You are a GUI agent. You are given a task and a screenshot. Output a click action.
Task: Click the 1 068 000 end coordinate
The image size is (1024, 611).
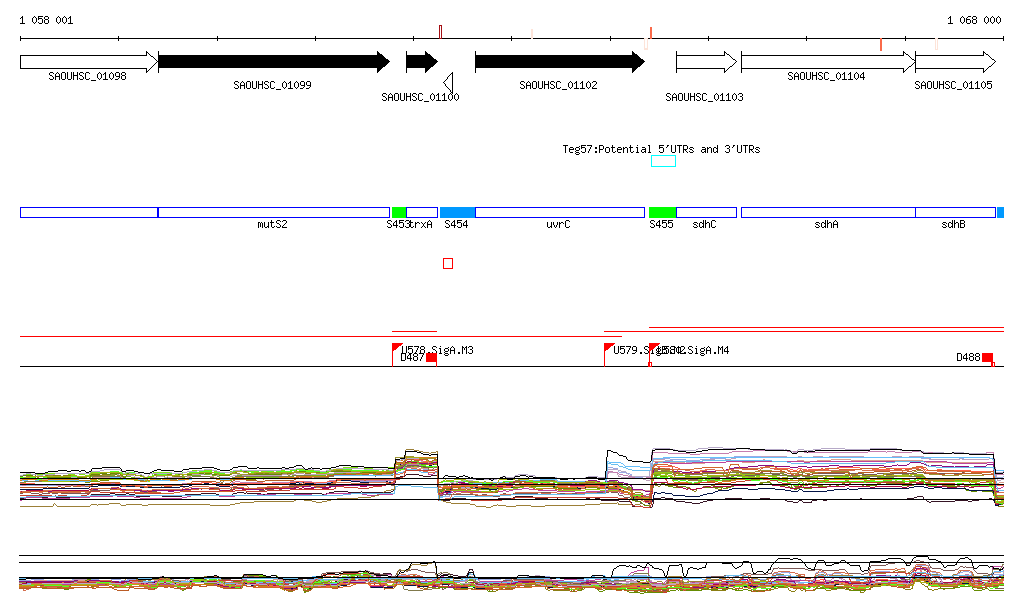pos(974,20)
